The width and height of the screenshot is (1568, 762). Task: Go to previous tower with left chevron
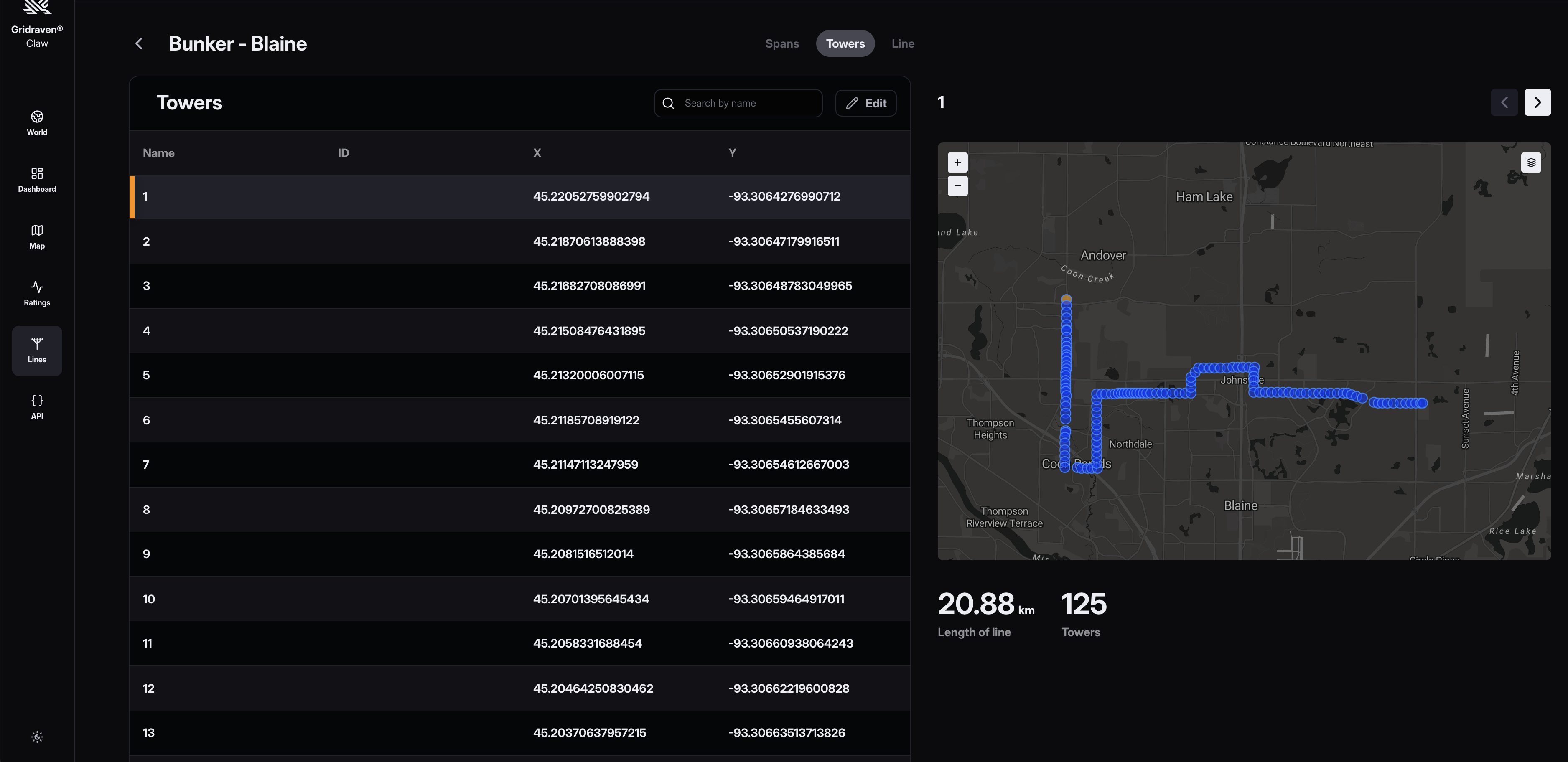coord(1504,102)
